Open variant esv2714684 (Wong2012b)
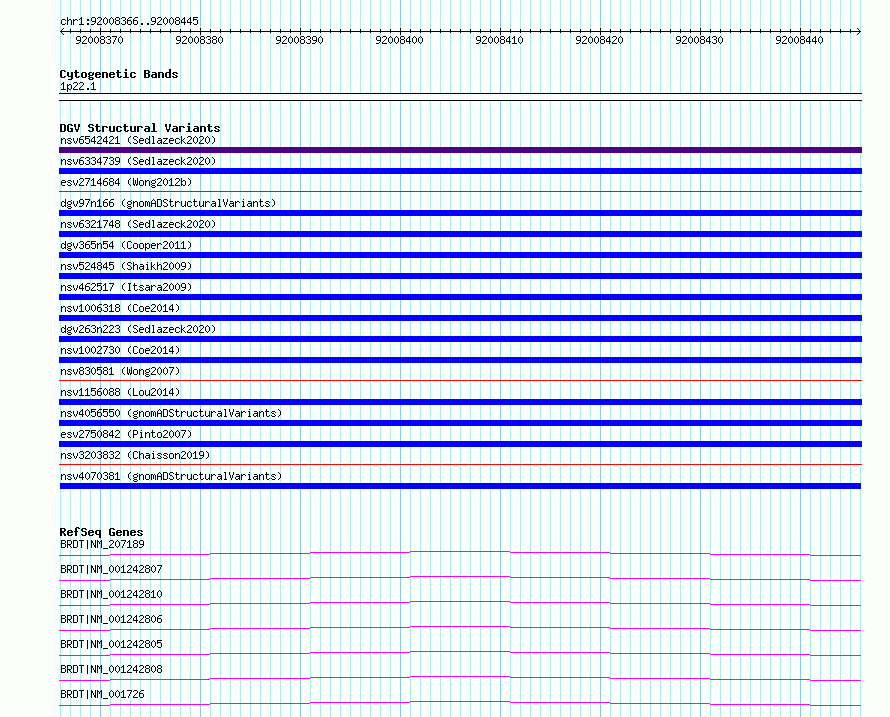 click(126, 182)
